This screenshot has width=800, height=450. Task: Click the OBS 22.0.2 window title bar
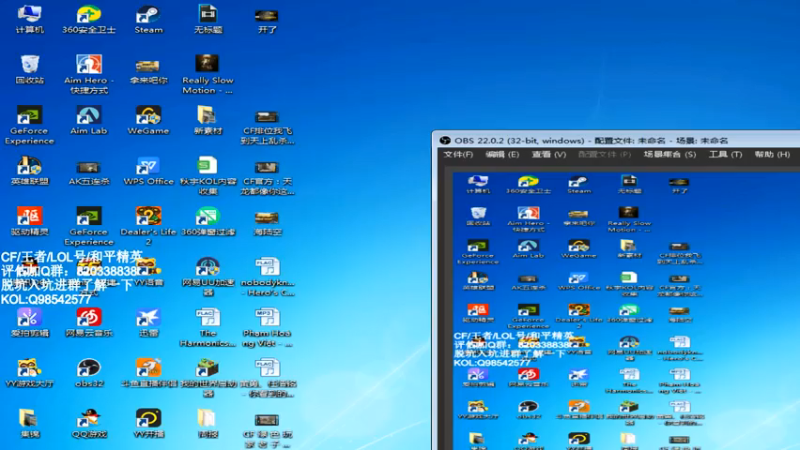pos(616,140)
